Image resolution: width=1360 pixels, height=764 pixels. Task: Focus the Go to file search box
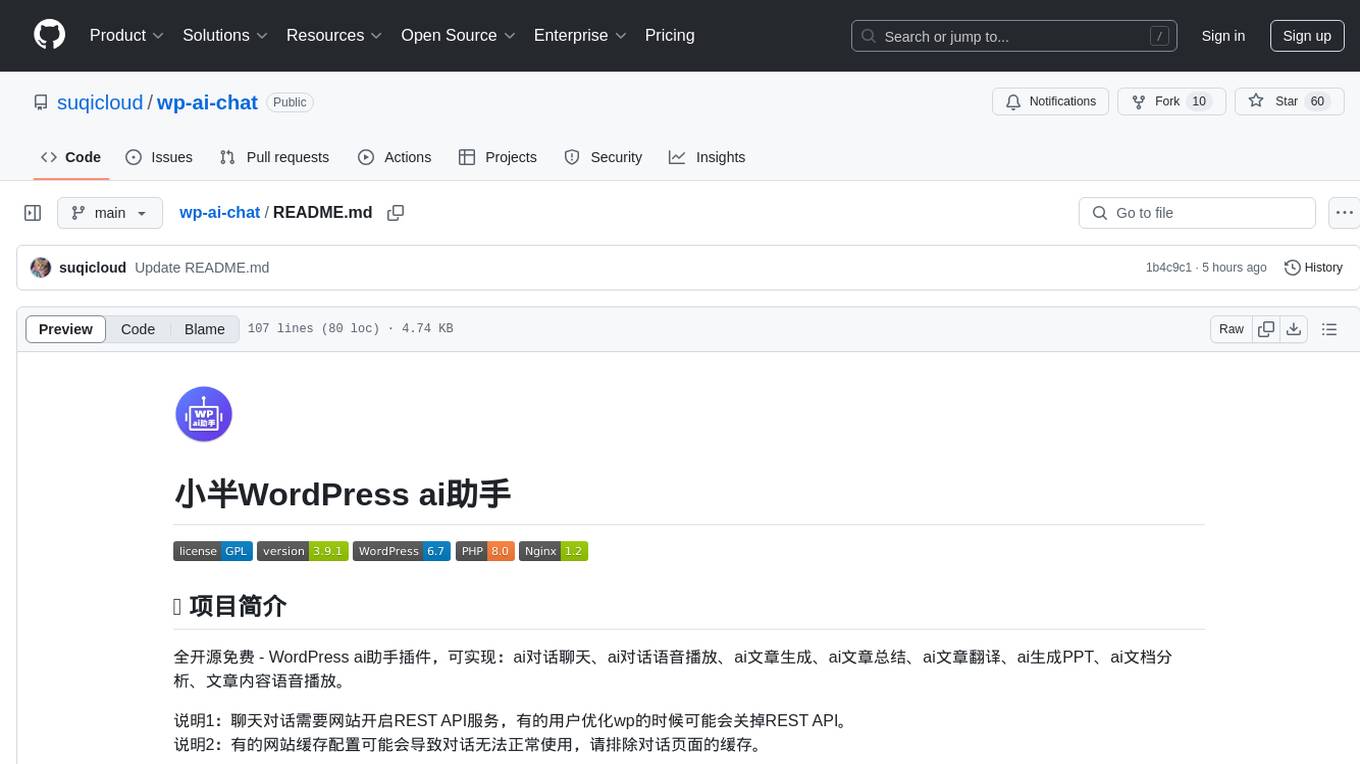(1197, 213)
